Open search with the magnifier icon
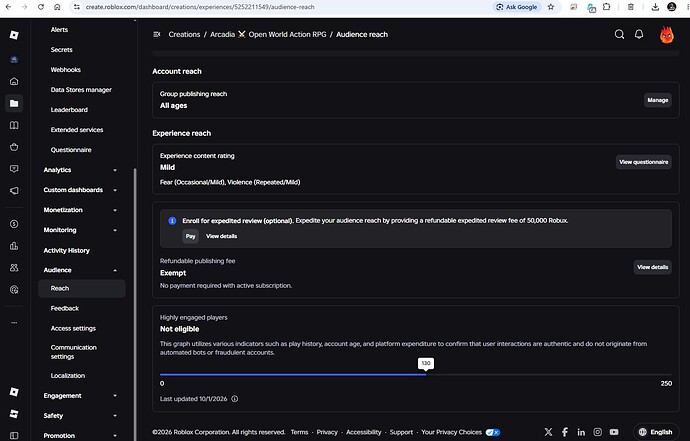The width and height of the screenshot is (690, 441). (619, 34)
